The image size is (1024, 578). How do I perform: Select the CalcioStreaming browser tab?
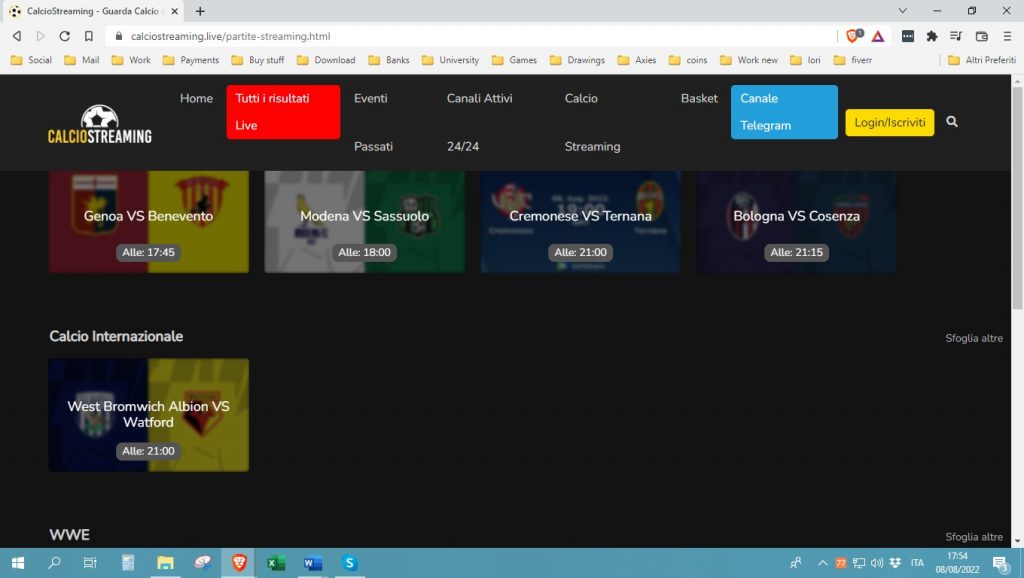85,10
